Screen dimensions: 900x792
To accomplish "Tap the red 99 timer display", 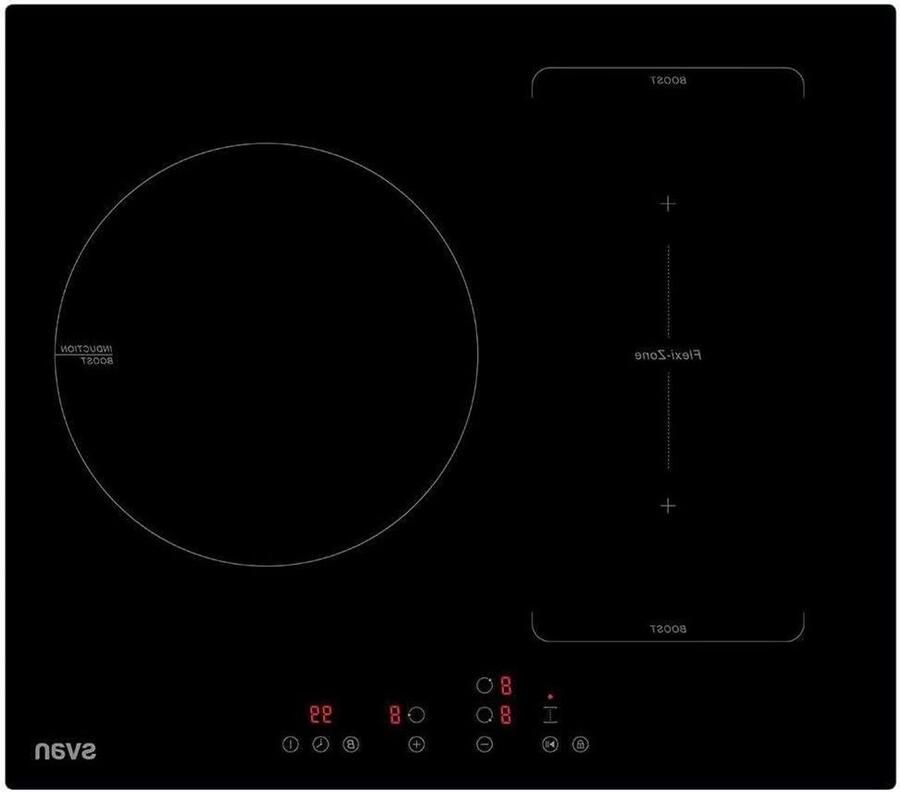I will tap(321, 715).
